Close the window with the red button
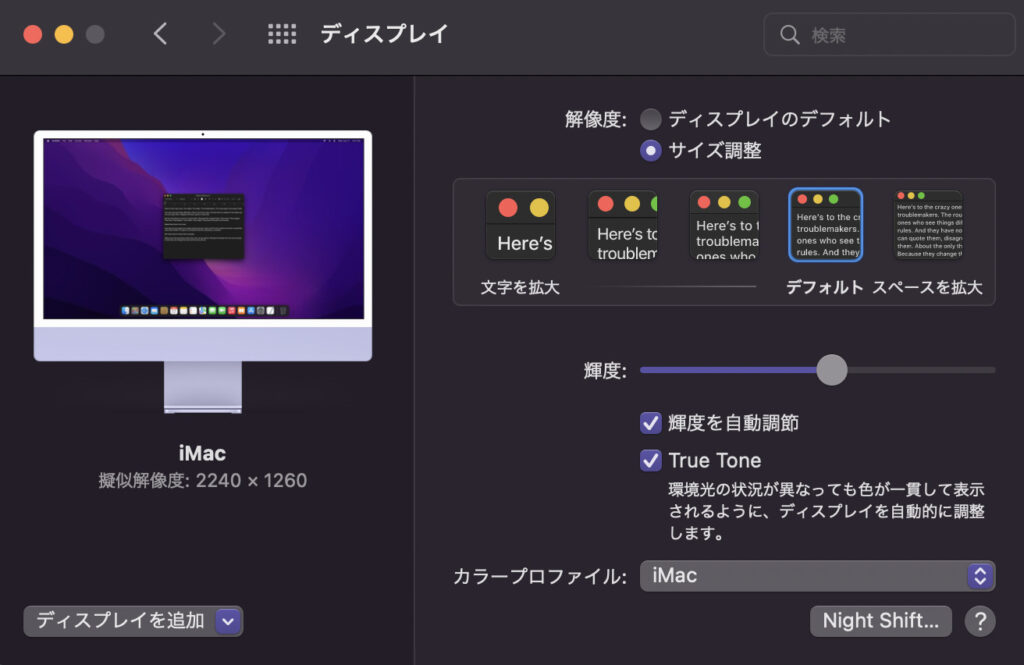Image resolution: width=1024 pixels, height=665 pixels. [x=33, y=34]
